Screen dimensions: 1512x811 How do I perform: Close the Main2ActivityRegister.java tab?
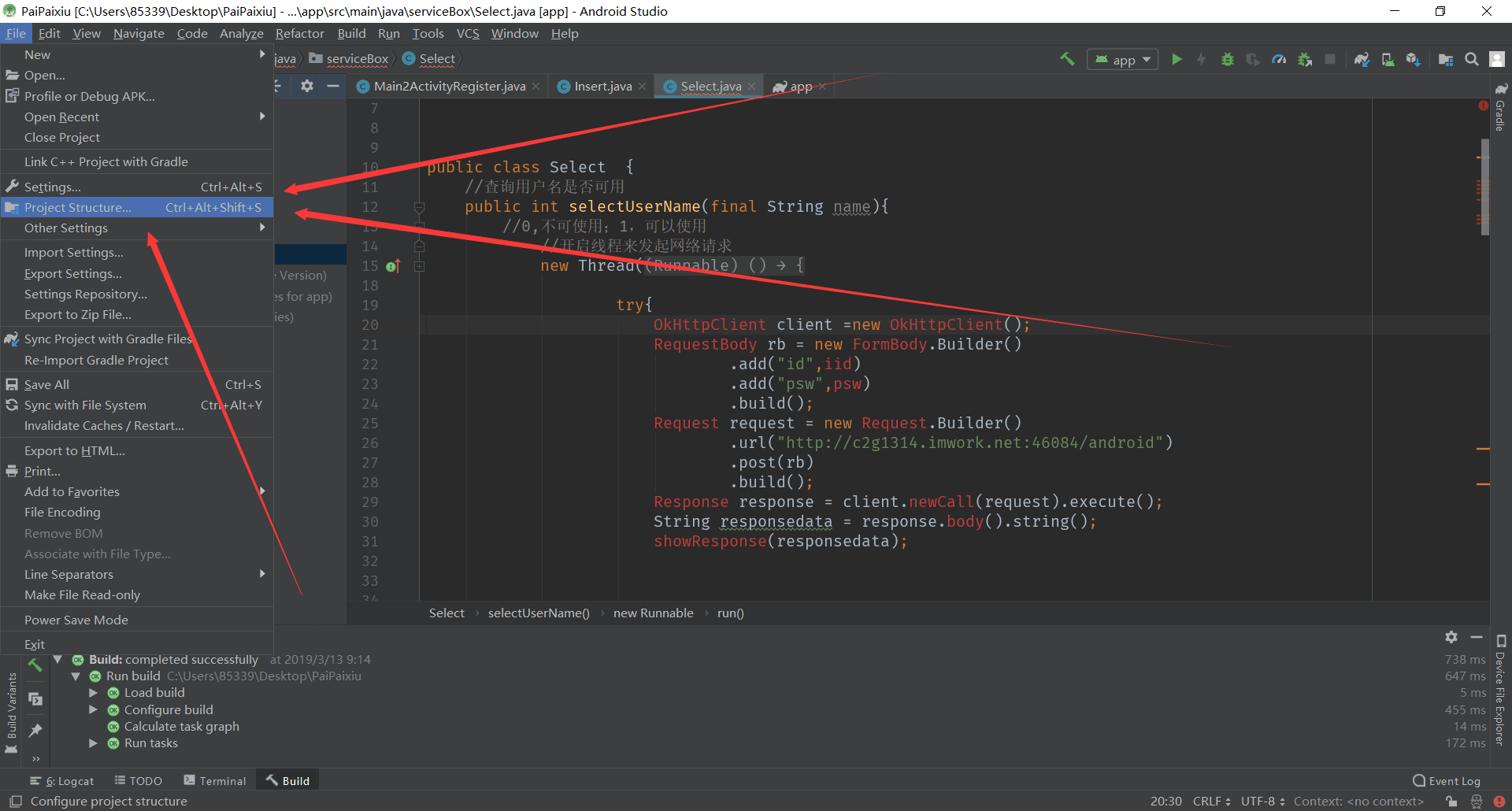click(535, 87)
